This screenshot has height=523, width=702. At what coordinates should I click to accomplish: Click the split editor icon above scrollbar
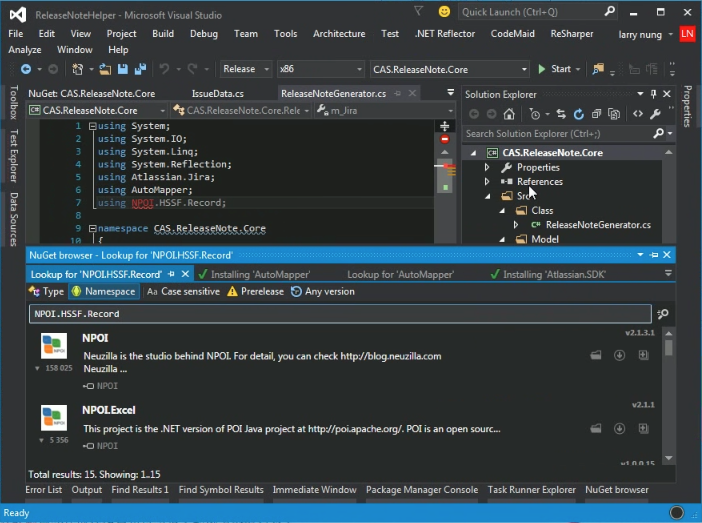click(445, 126)
